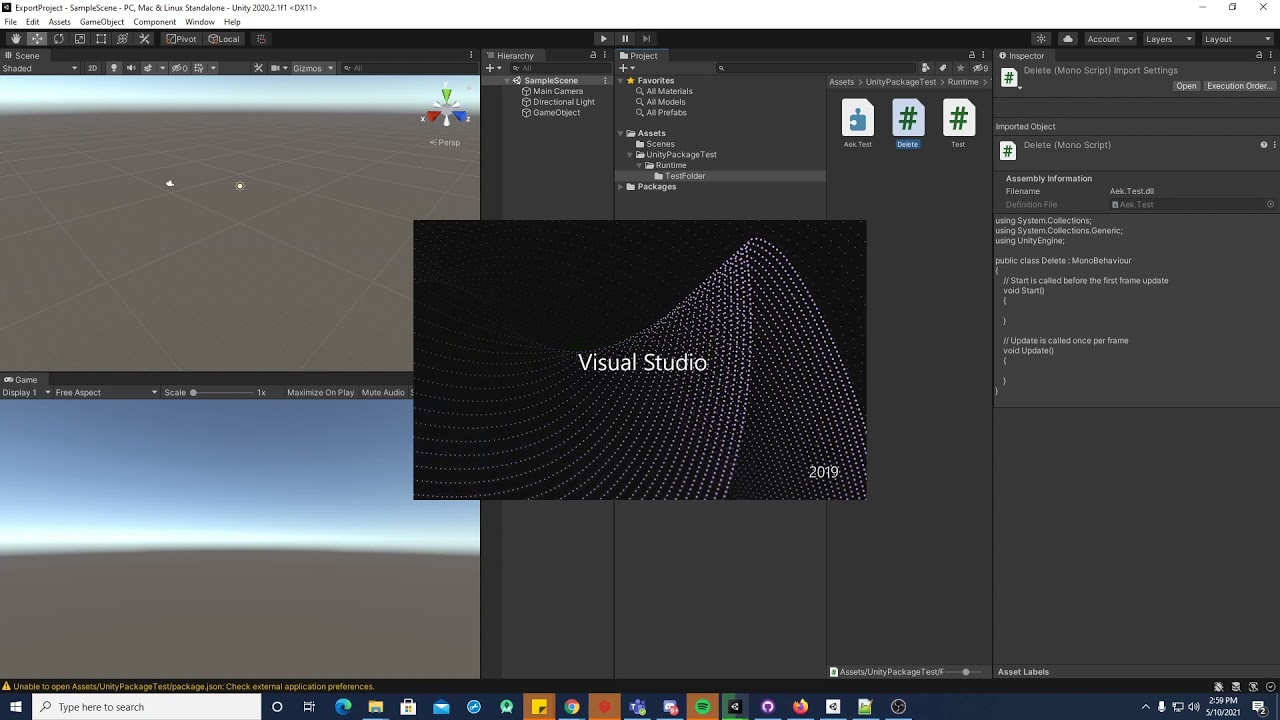
Task: Open the Edit menu
Action: tap(33, 22)
